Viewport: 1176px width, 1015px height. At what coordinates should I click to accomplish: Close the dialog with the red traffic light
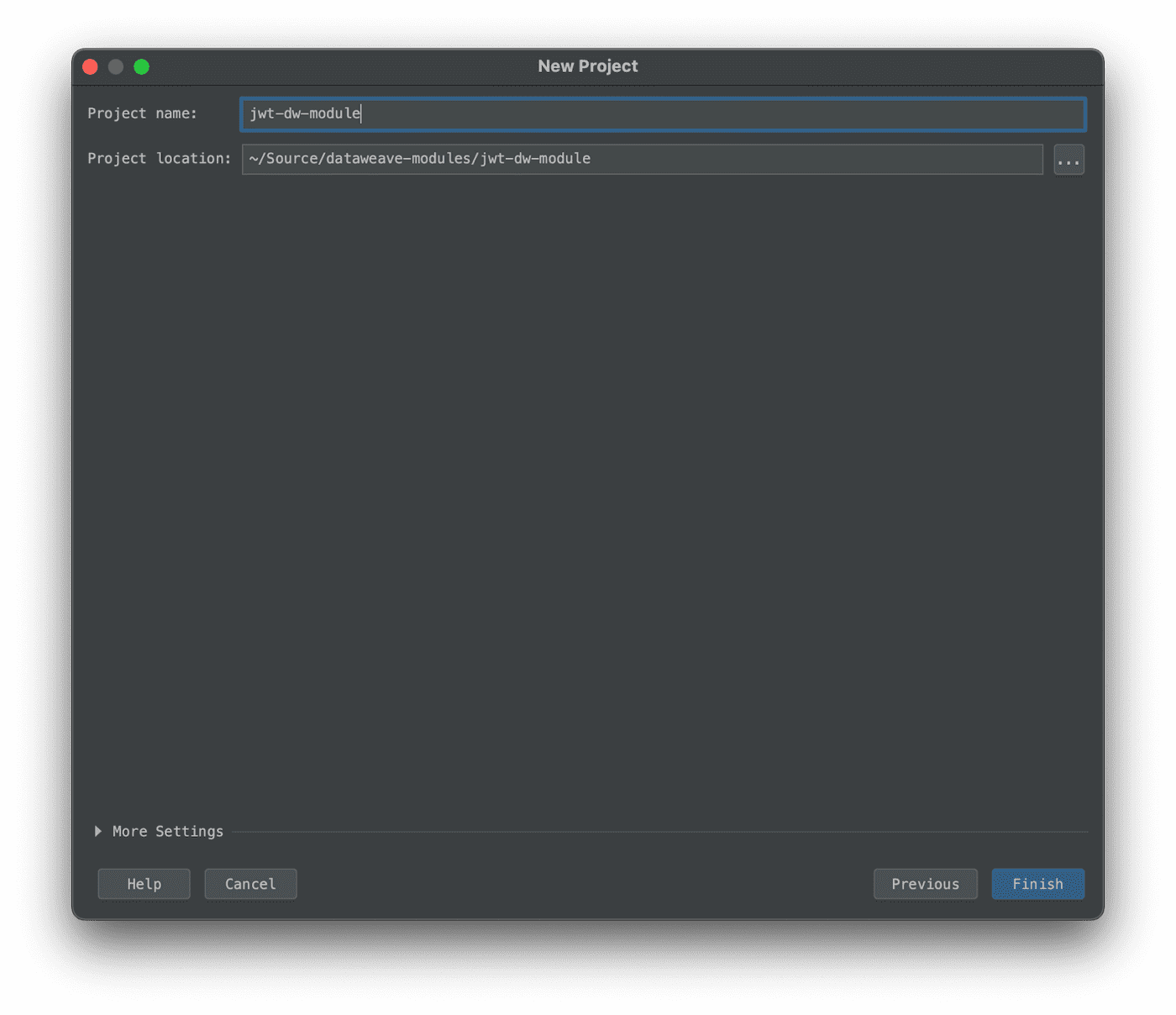pyautogui.click(x=90, y=66)
